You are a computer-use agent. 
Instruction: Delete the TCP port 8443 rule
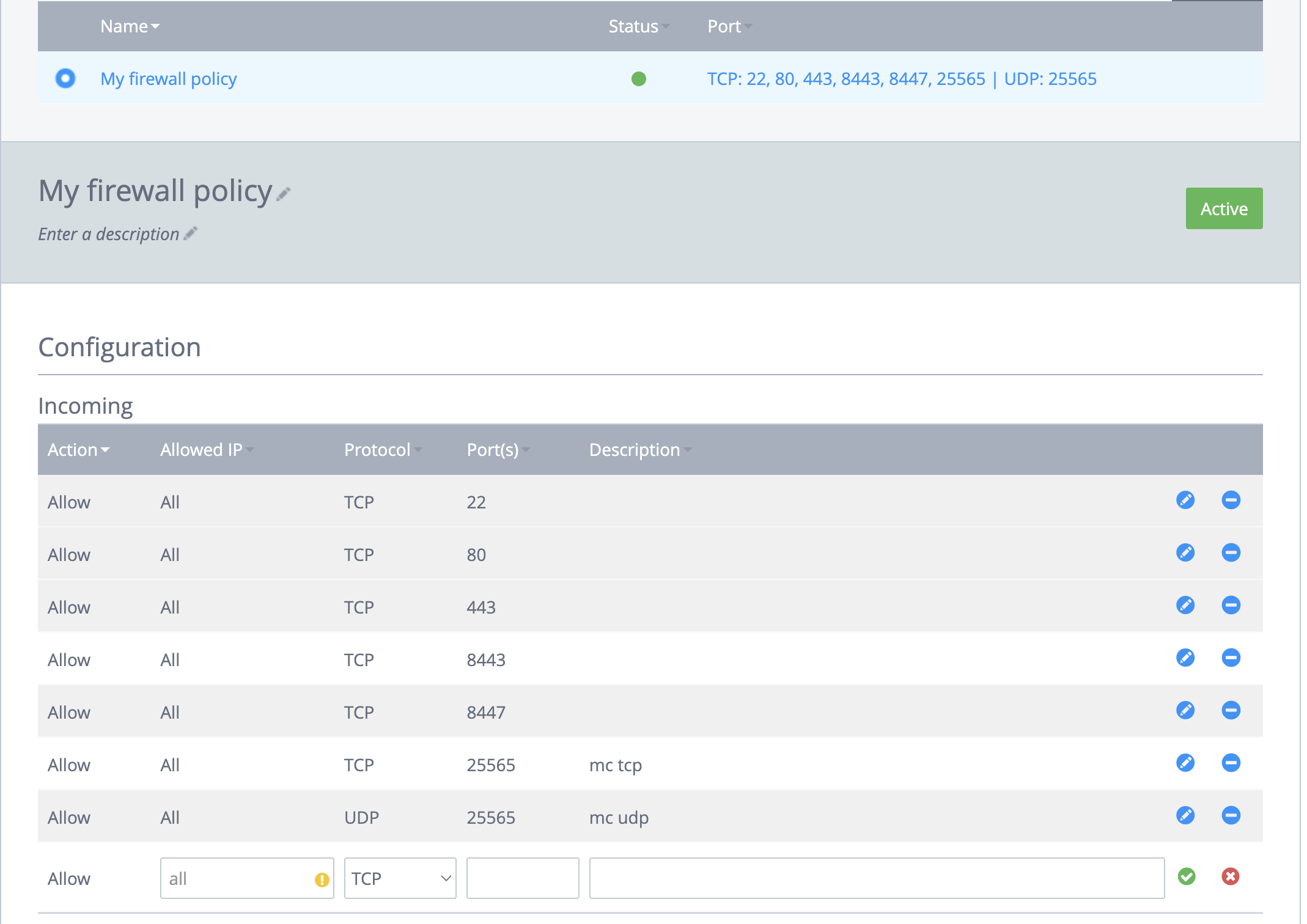[1231, 658]
